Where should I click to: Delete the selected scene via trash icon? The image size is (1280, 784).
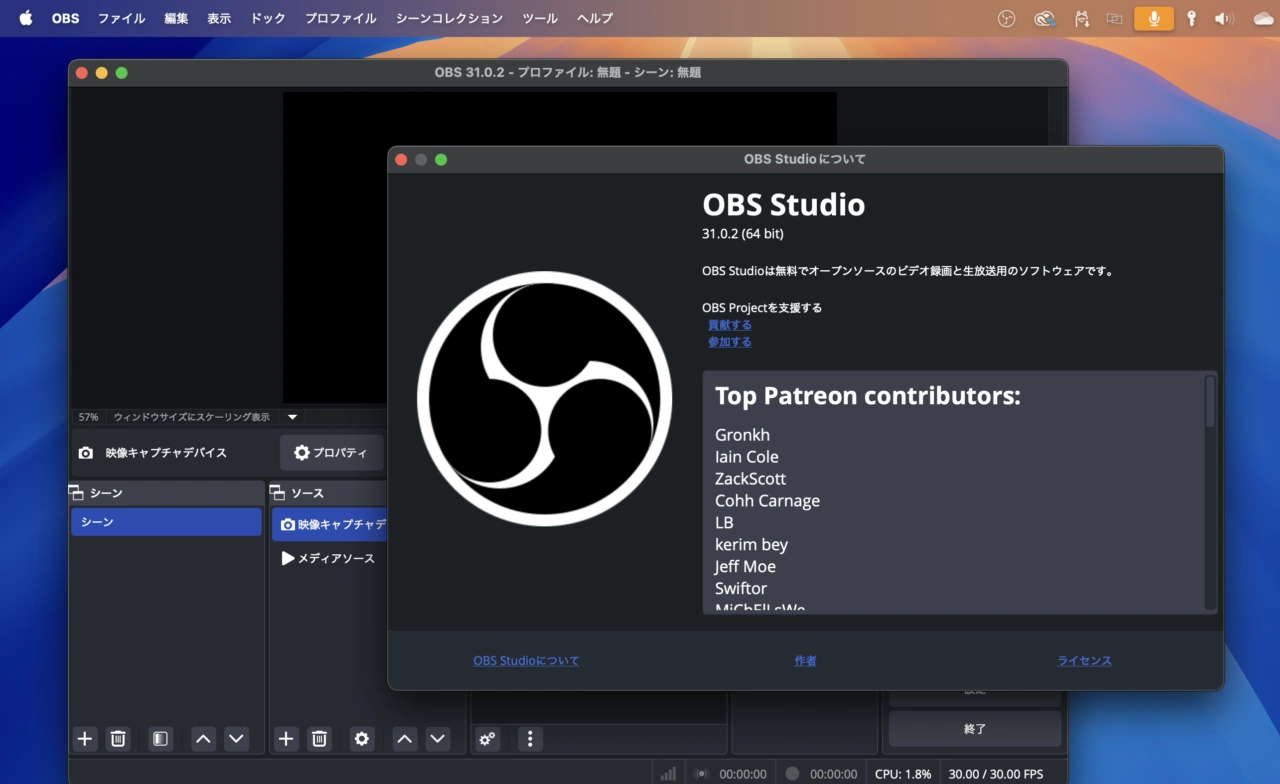tap(118, 739)
